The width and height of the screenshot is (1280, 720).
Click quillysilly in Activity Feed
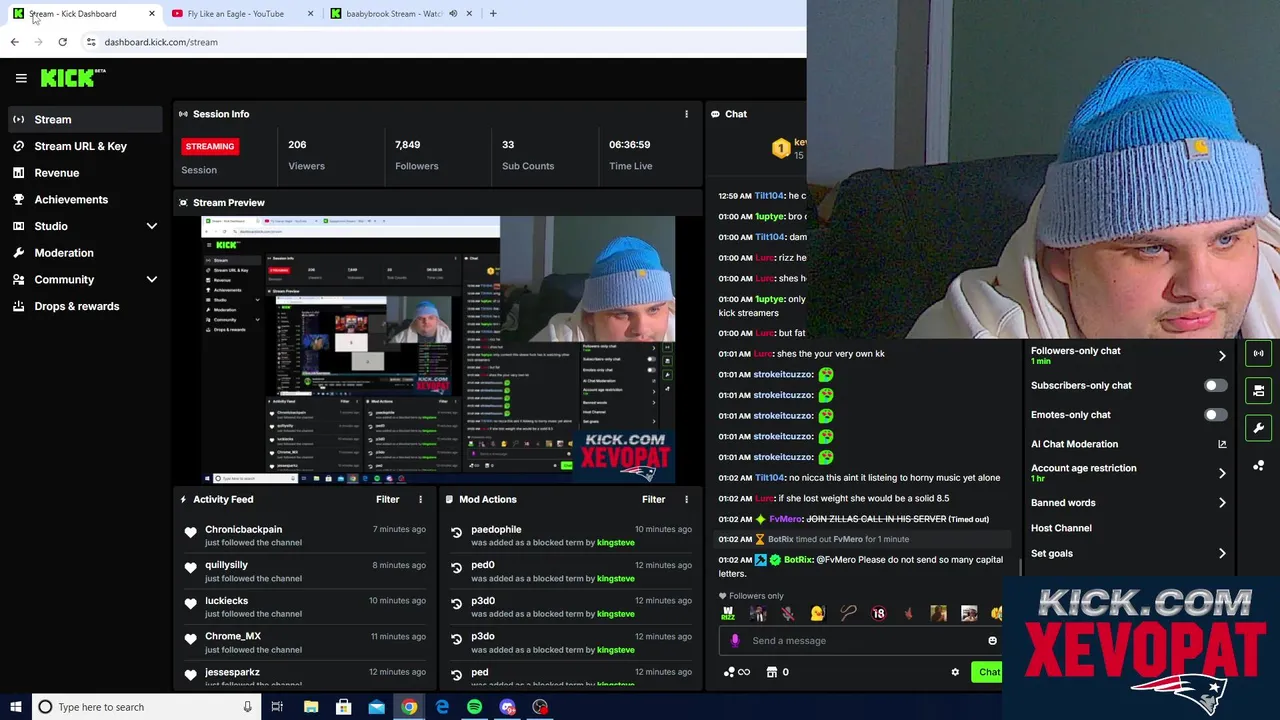226,565
